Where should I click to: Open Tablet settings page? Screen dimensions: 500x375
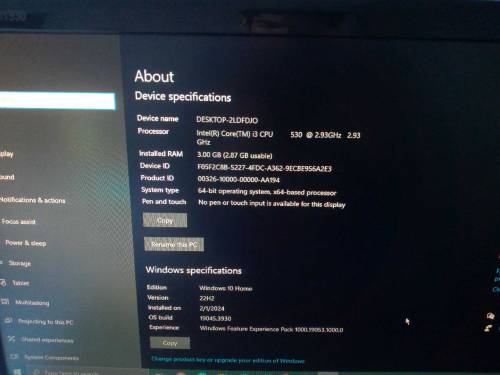[21, 283]
